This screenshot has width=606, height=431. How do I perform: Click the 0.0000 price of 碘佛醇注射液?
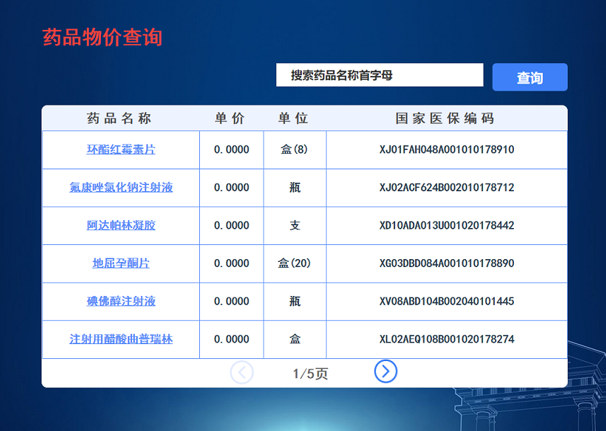pyautogui.click(x=232, y=301)
